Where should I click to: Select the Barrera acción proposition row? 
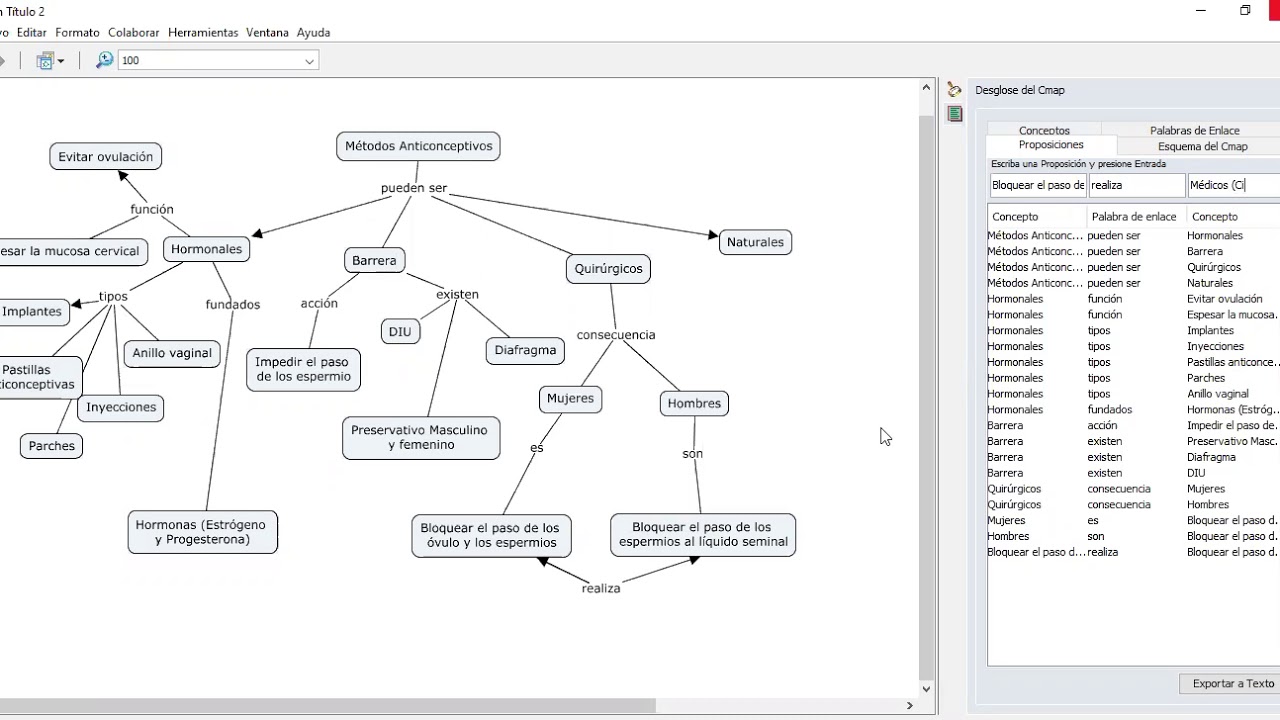[x=1133, y=425]
